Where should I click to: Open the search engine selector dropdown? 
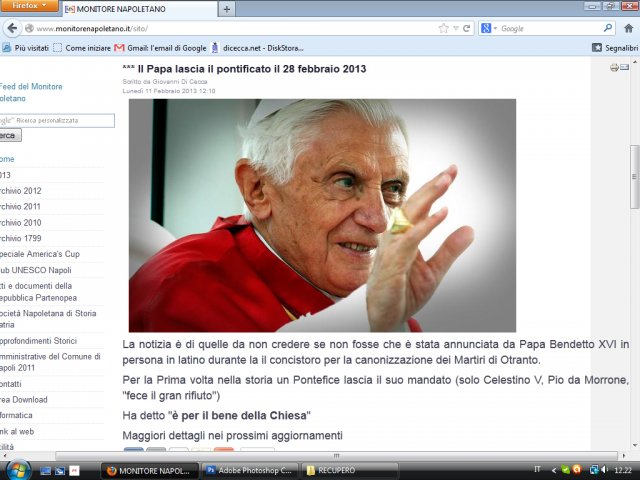click(489, 28)
